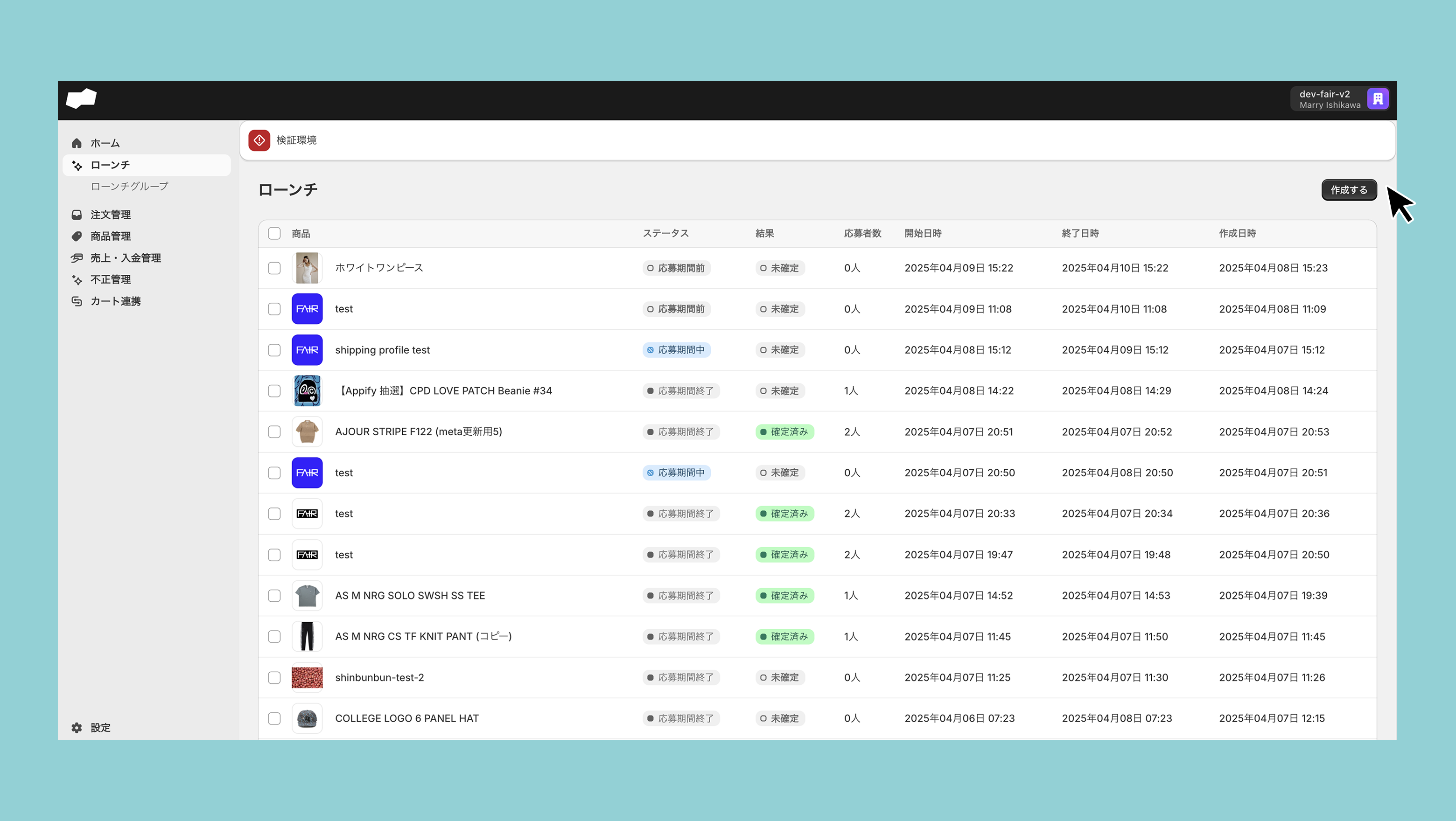Open AS M NRG SOLO SWSH SS TEE link
1456x821 pixels.
410,596
